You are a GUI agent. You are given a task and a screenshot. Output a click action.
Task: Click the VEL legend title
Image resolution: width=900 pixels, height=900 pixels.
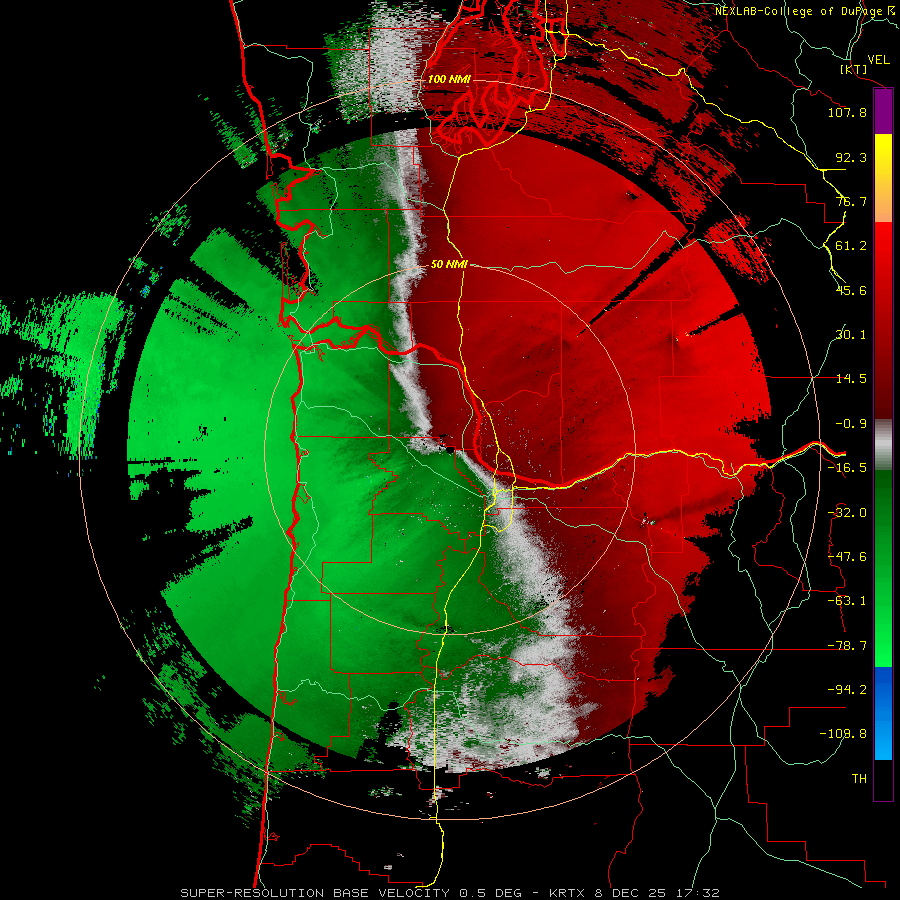coord(878,60)
